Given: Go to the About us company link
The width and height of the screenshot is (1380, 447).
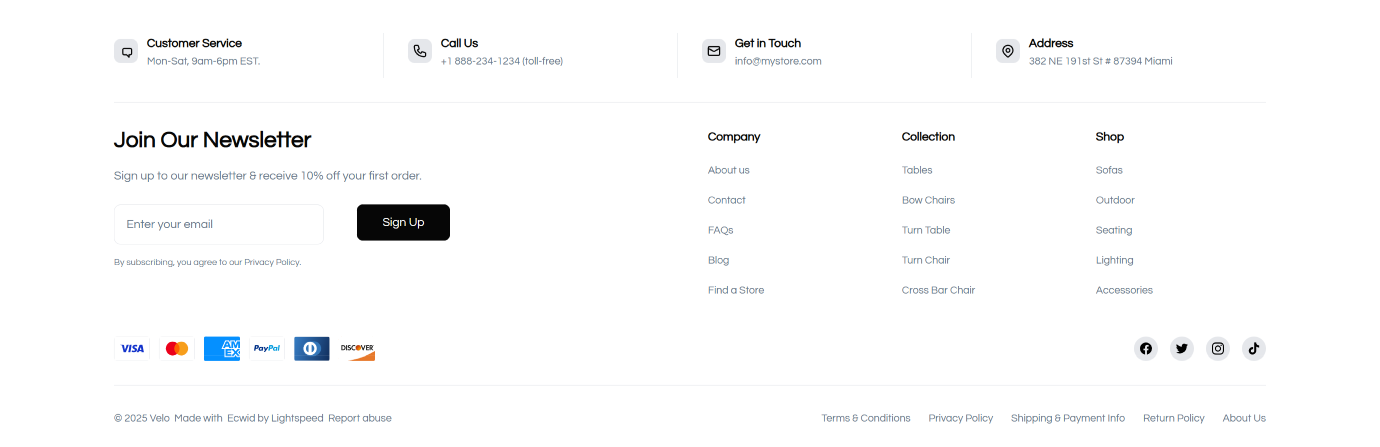Looking at the screenshot, I should 728,170.
